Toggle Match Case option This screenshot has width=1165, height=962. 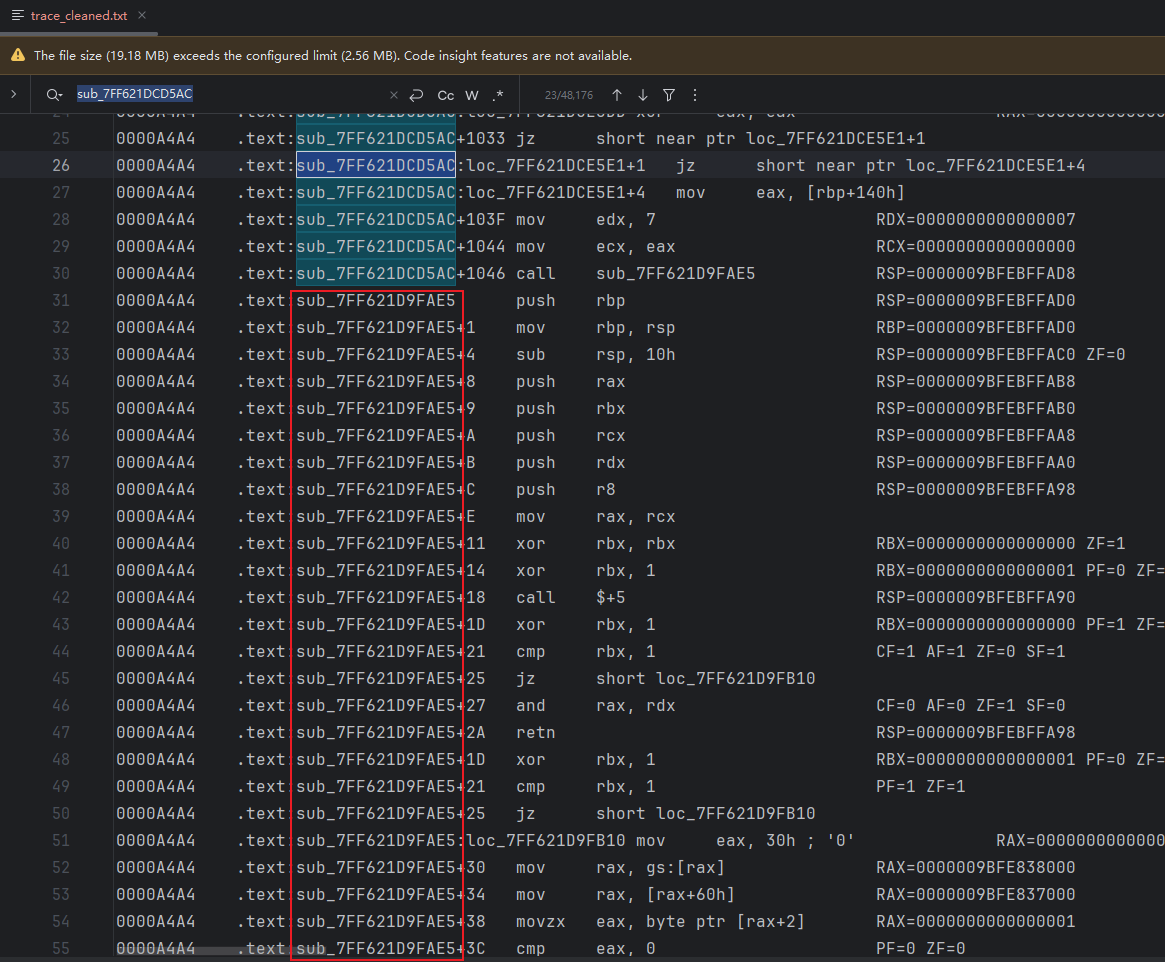pos(445,95)
